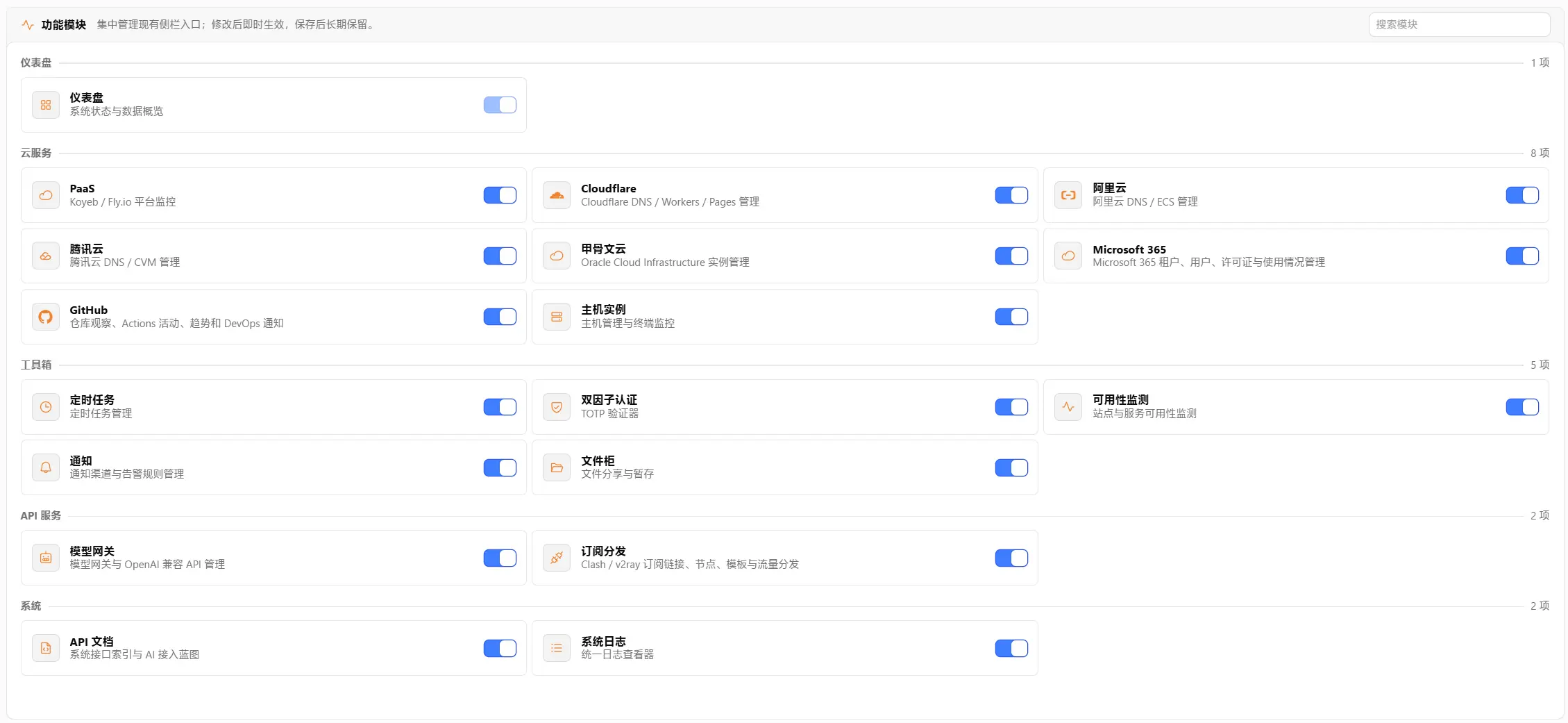
Task: Click the 定时任务 clock icon
Action: (x=46, y=407)
